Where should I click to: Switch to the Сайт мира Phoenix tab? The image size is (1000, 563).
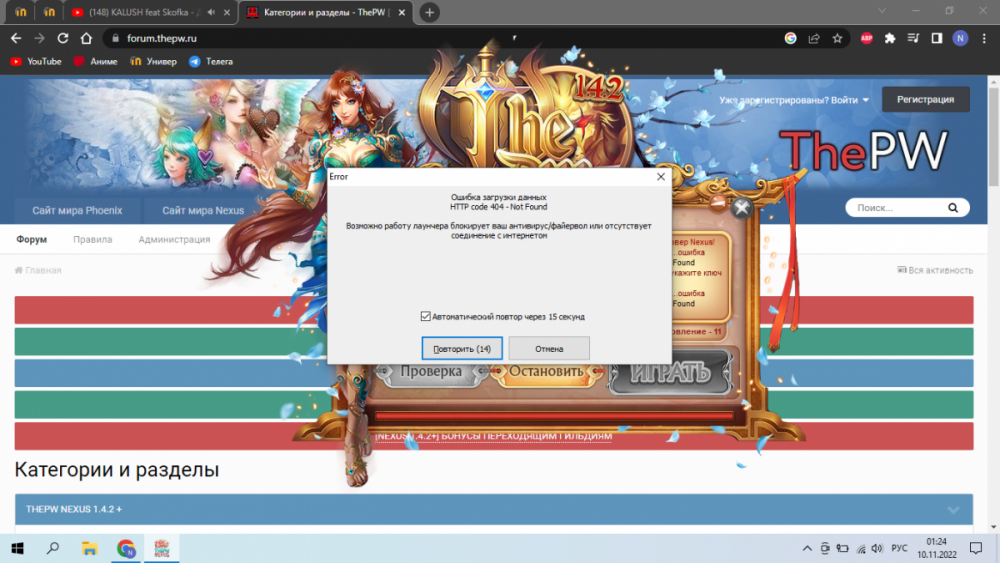78,210
